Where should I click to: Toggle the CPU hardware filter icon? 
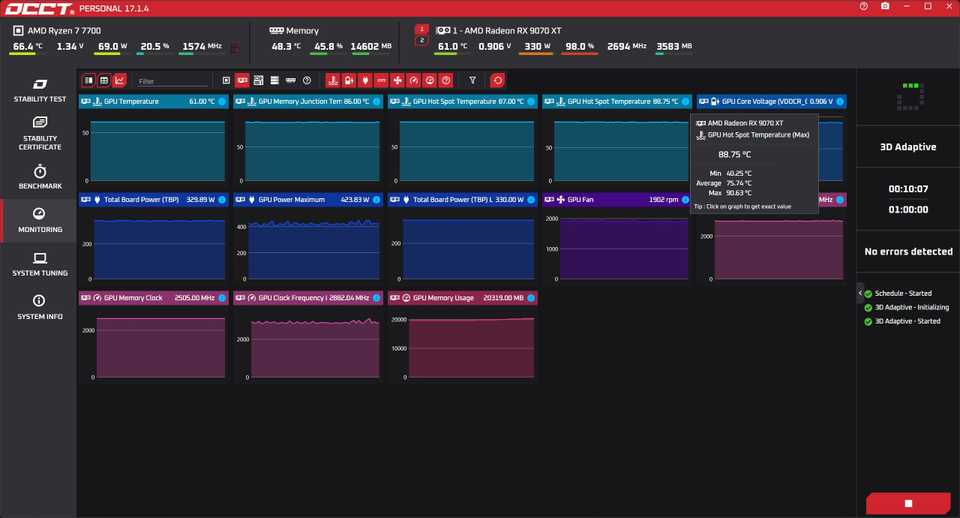point(226,80)
